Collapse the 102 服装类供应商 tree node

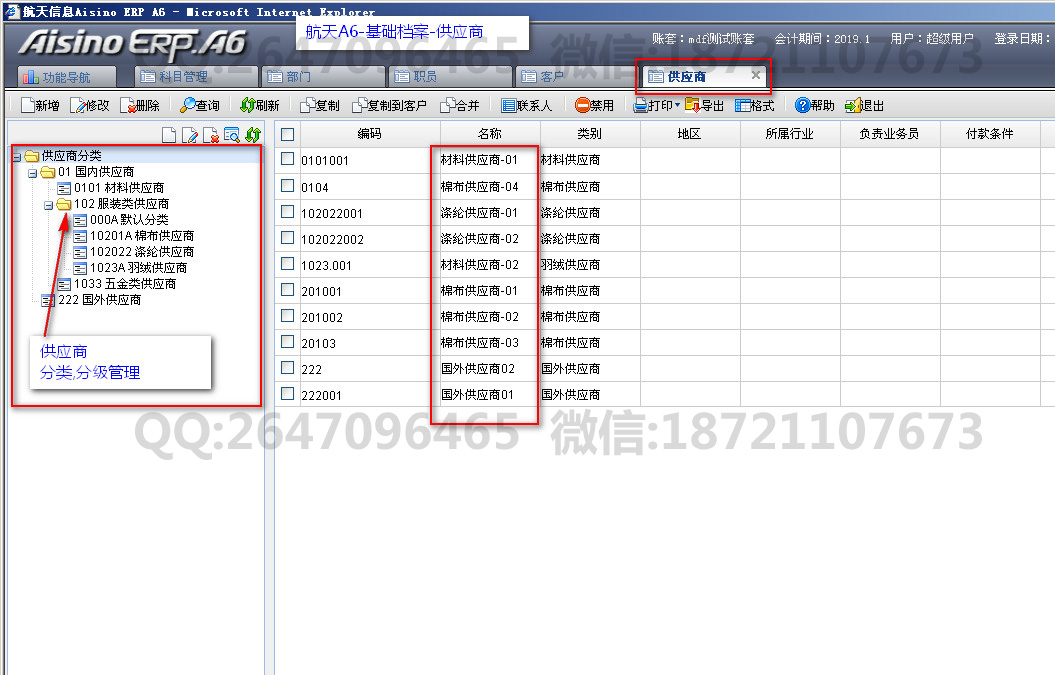point(48,204)
